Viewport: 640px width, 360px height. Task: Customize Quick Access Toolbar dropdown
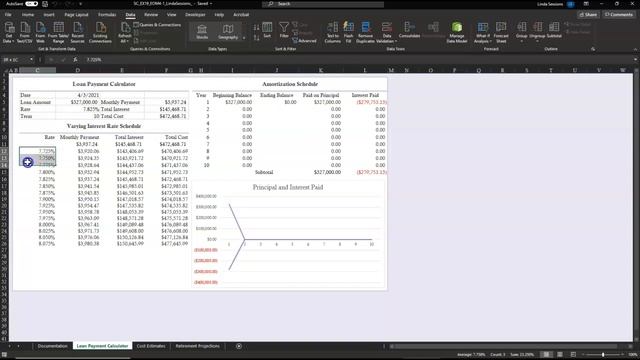[x=80, y=4]
